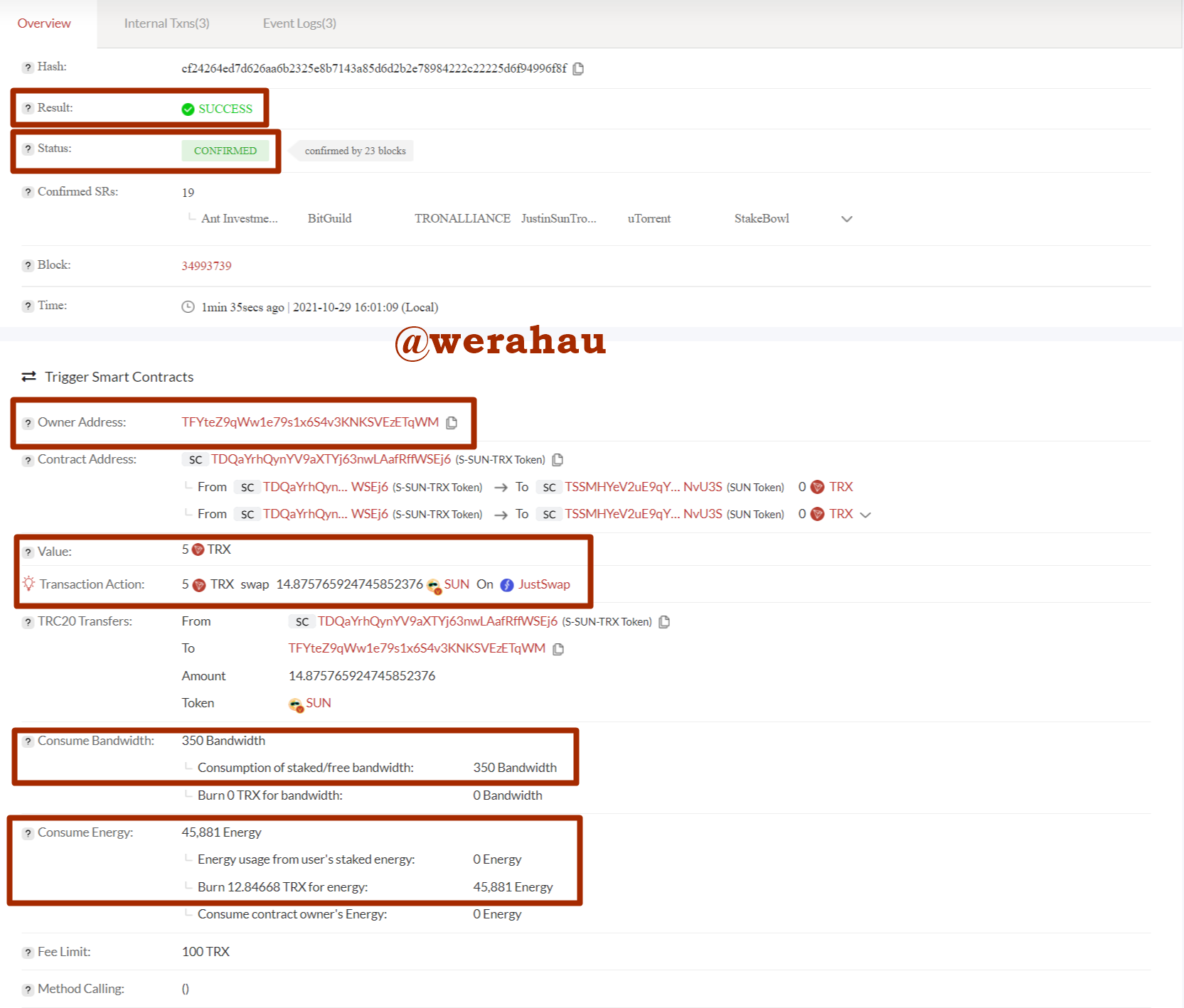The width and height of the screenshot is (1184, 1008).
Task: Click the JustSwap logo icon
Action: click(x=507, y=585)
